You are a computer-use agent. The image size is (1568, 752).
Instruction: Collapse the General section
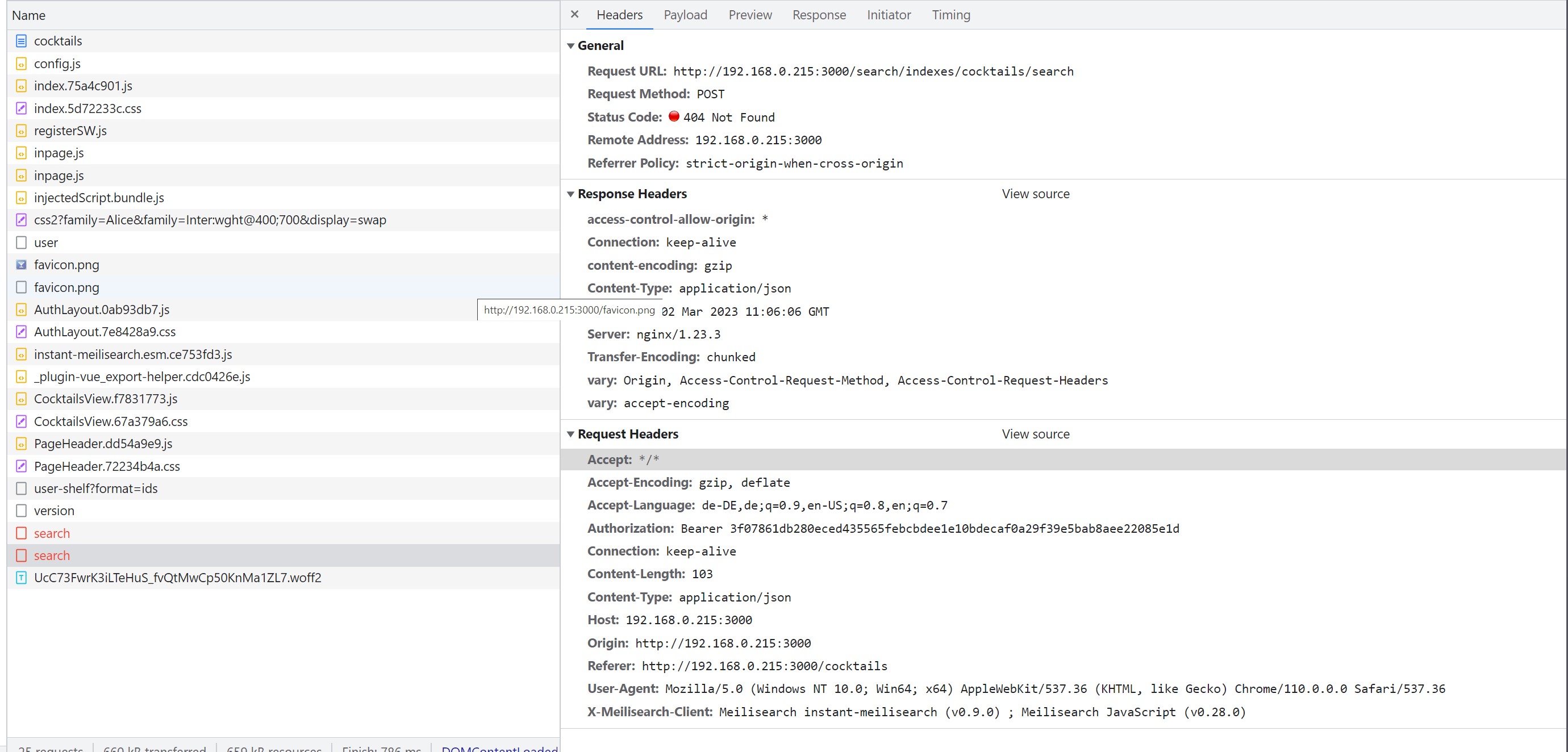tap(570, 45)
